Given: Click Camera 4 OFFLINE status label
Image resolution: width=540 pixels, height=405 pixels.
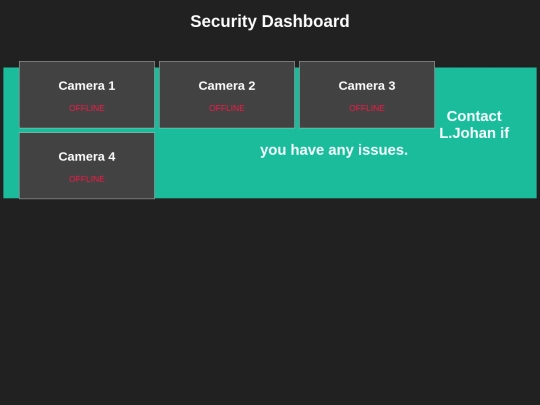Looking at the screenshot, I should [x=87, y=179].
